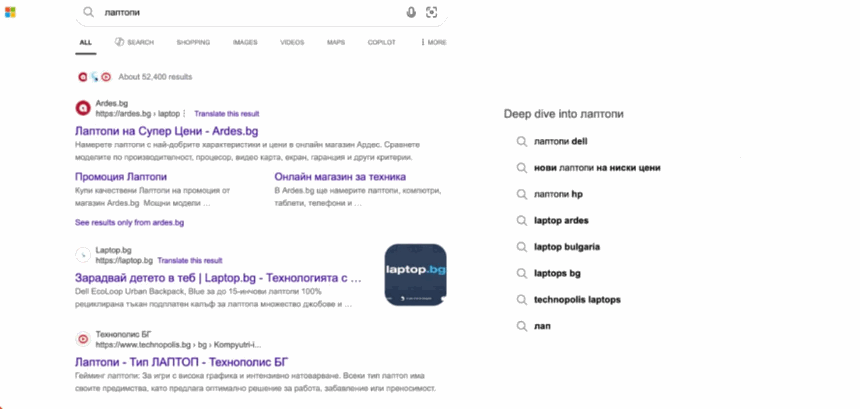Click search icon beside нови лаптопи на ниски цени
Screen dimensions: 860x409
coord(522,168)
